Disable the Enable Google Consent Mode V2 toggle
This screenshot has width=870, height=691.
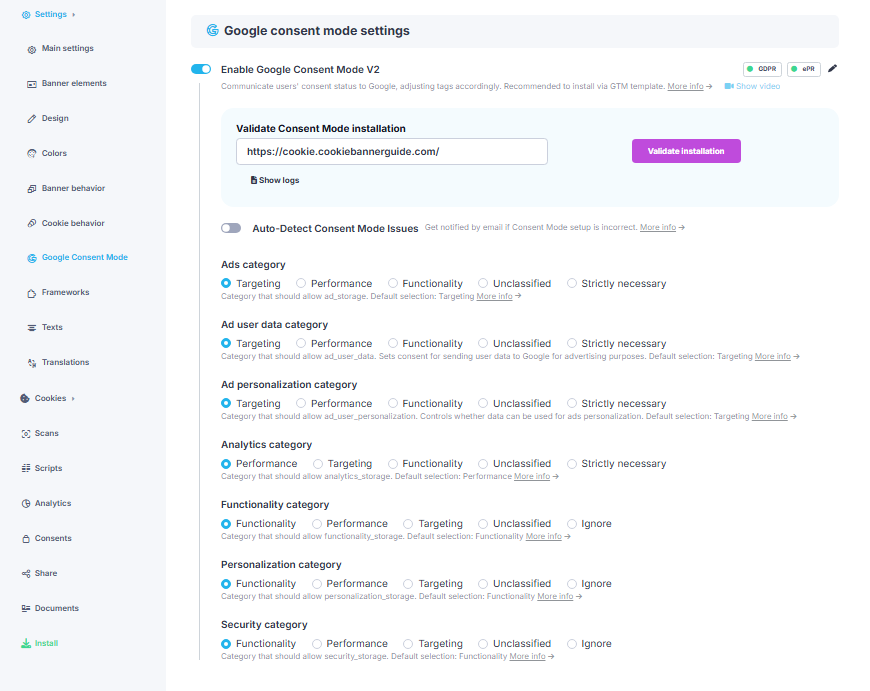(x=201, y=69)
